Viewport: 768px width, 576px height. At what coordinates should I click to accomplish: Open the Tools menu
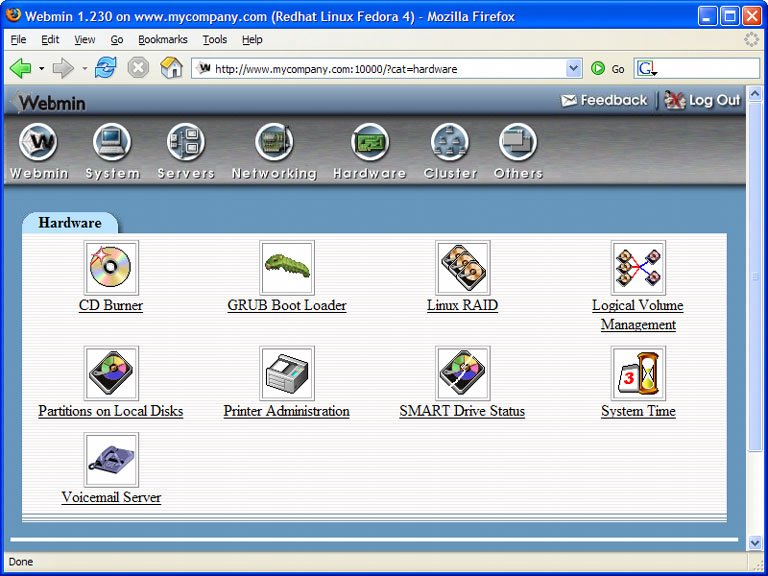pyautogui.click(x=214, y=40)
